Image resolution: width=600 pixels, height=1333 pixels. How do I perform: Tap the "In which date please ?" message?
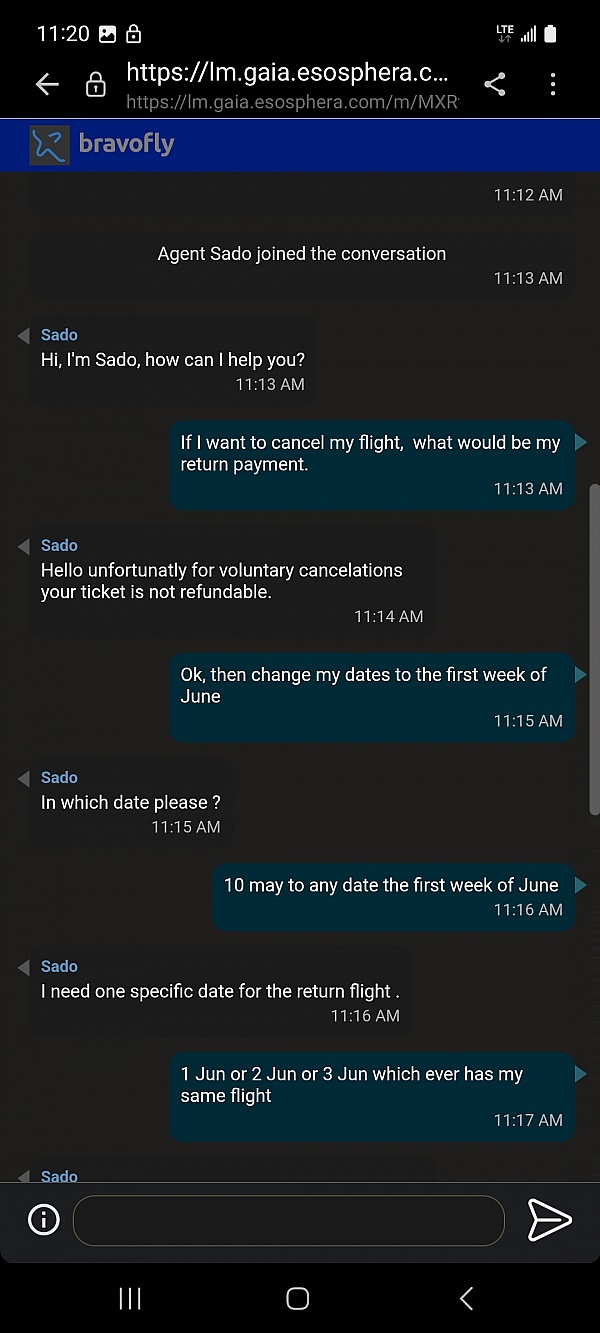(x=131, y=803)
